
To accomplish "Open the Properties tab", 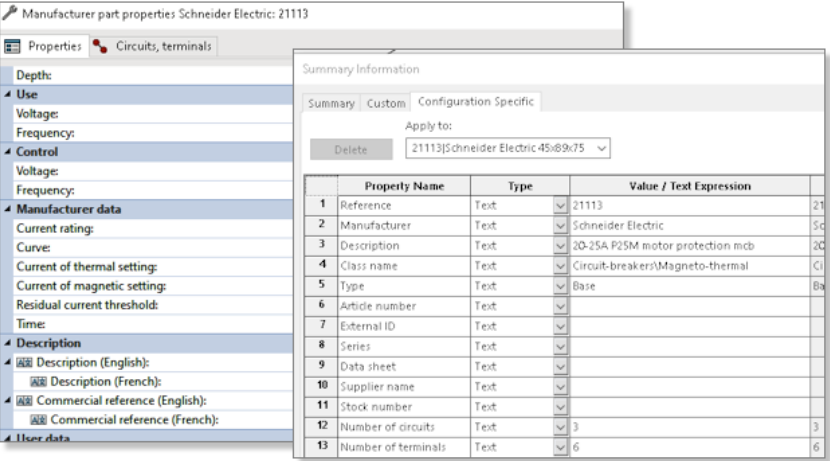I will [44, 47].
